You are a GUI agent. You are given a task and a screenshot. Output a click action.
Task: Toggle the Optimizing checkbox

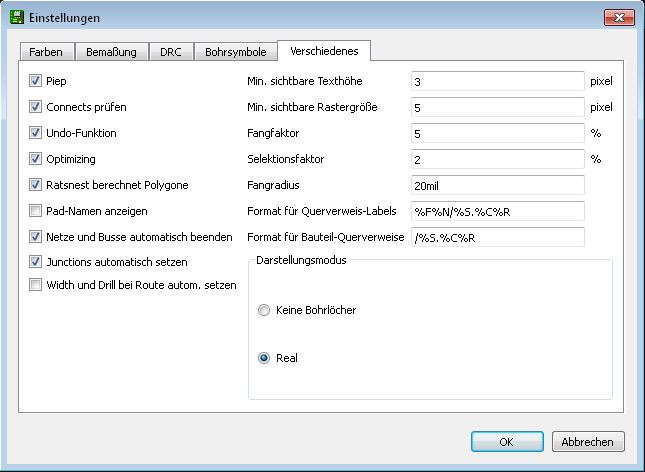35,158
